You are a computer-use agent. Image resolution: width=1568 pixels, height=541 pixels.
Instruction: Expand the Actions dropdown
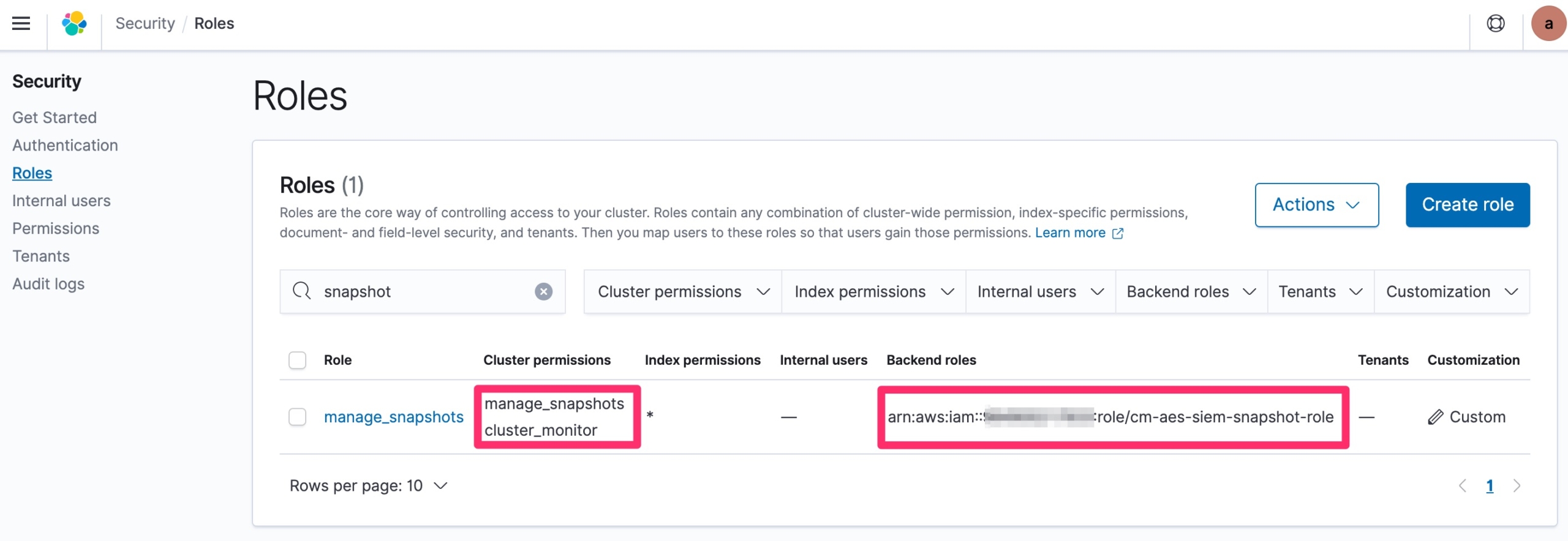pos(1316,205)
